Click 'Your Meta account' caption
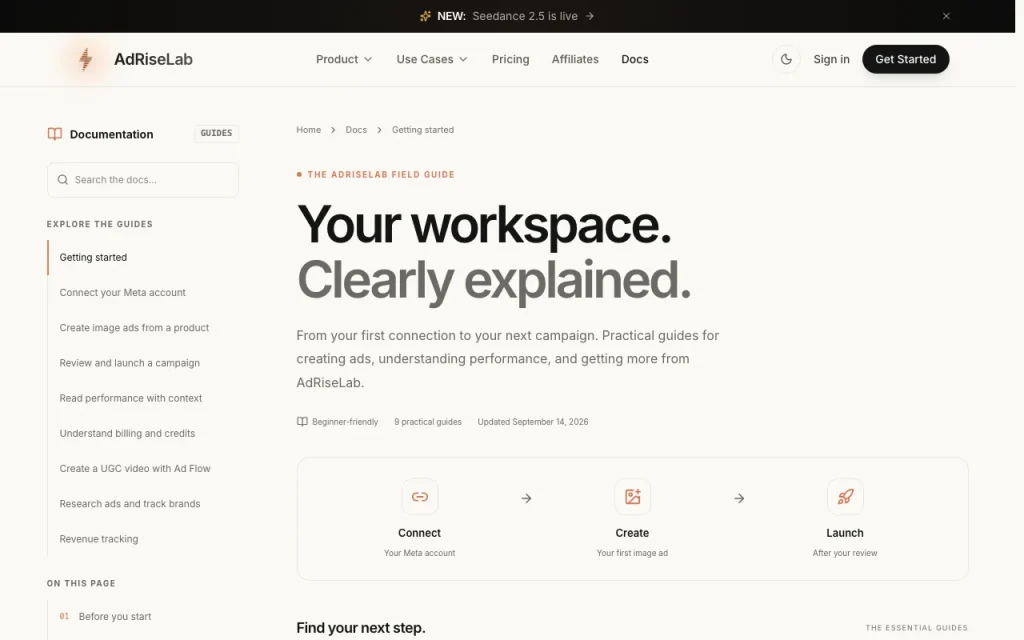Viewport: 1024px width, 640px height. click(x=419, y=553)
